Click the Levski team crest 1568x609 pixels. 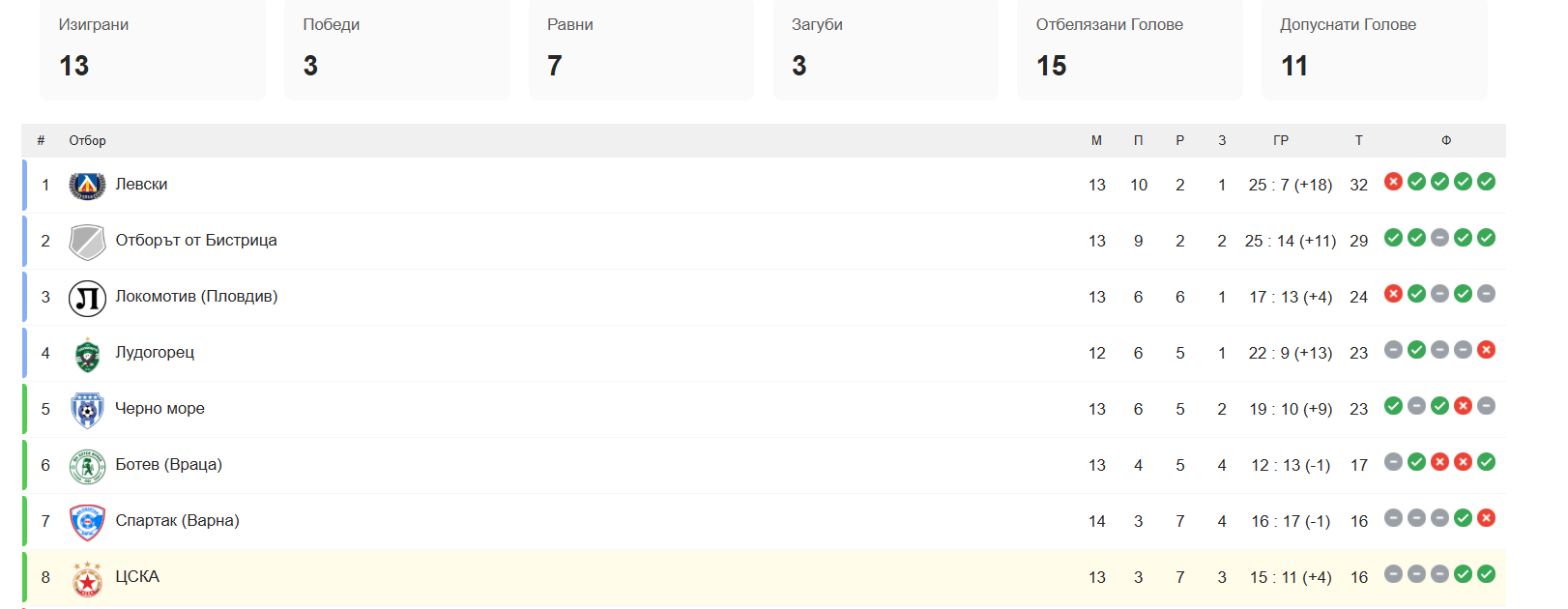[x=87, y=185]
